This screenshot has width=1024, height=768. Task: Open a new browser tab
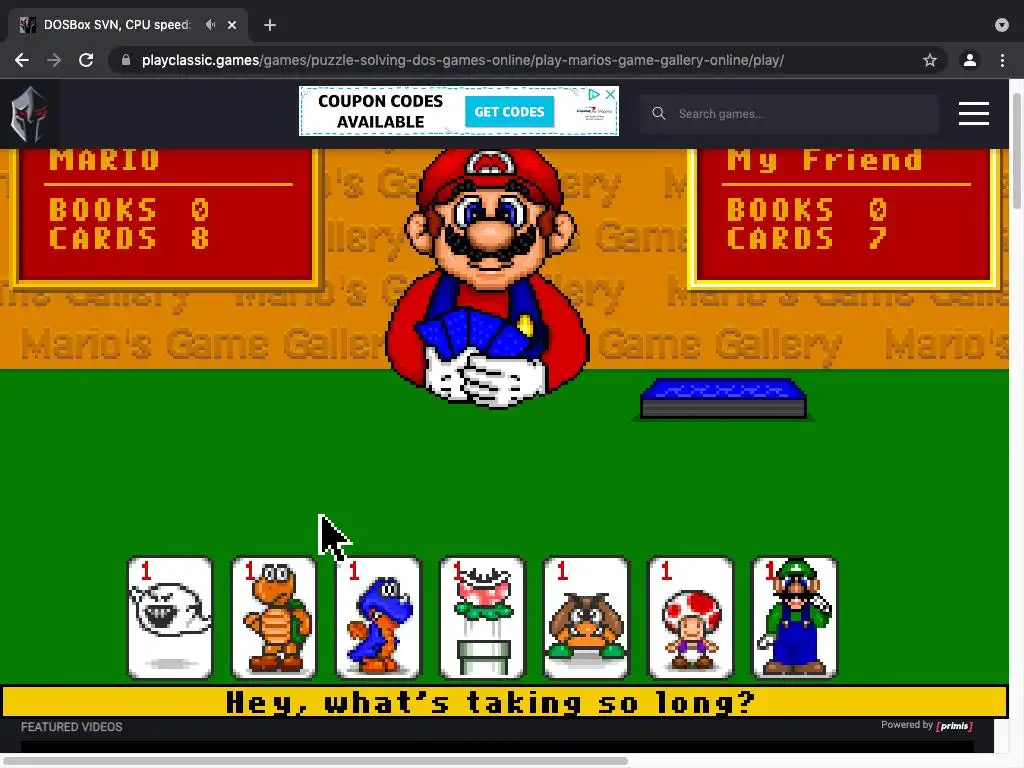coord(270,25)
